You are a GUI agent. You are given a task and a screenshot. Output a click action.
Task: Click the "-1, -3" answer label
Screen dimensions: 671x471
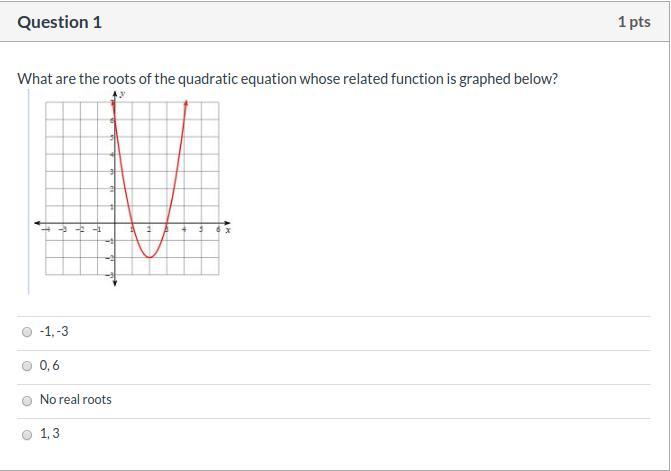54,332
